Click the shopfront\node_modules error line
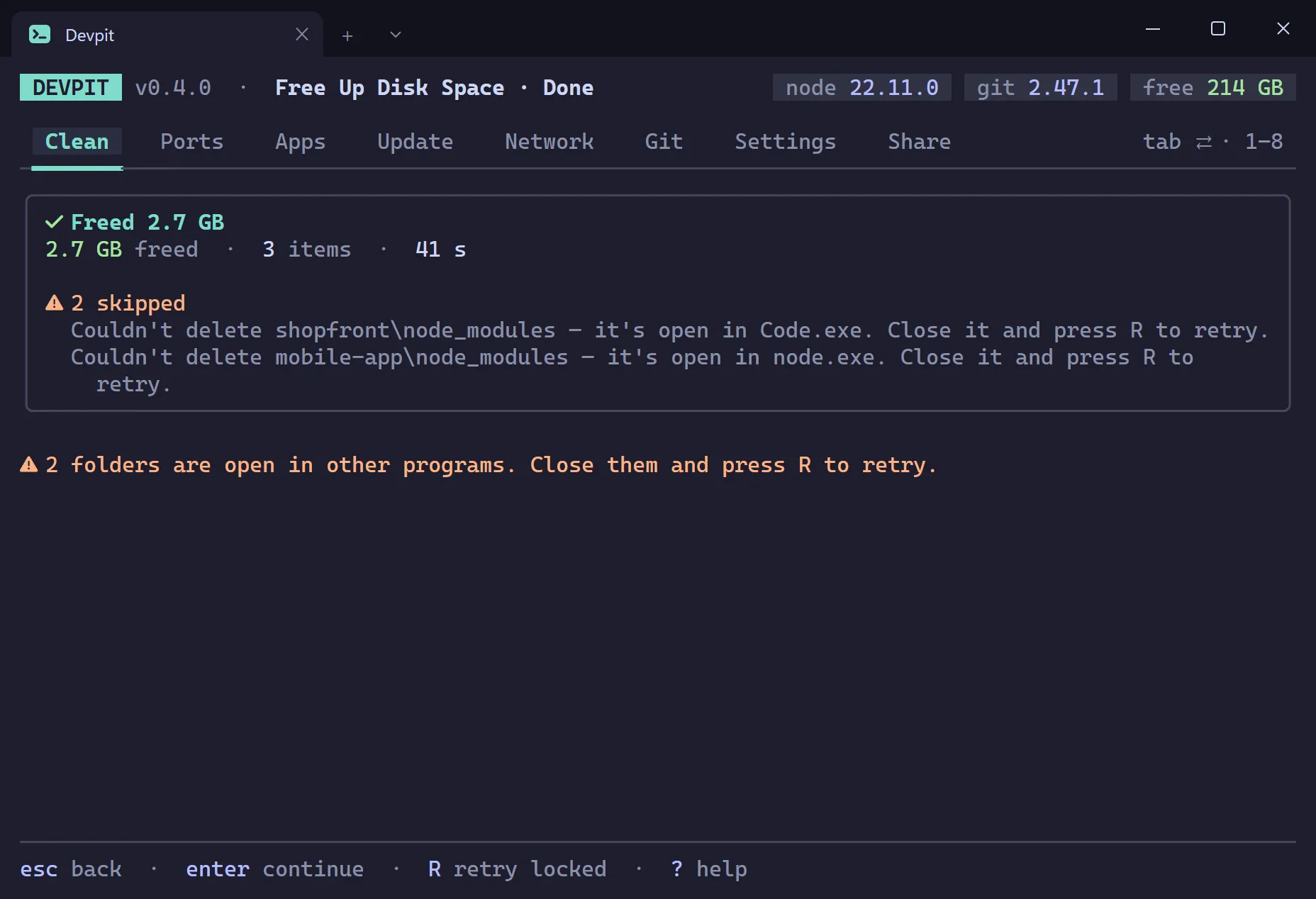1316x899 pixels. pos(669,330)
